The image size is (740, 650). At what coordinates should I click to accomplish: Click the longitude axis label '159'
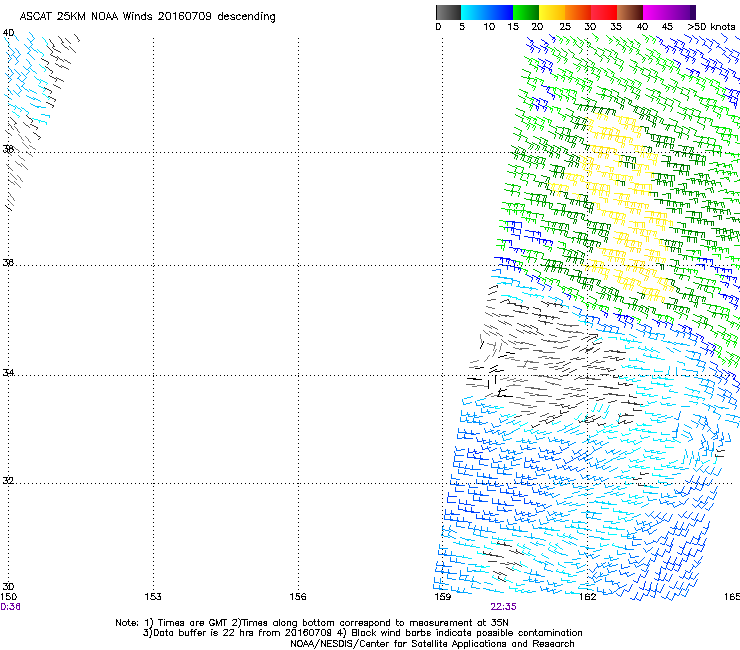[442, 597]
